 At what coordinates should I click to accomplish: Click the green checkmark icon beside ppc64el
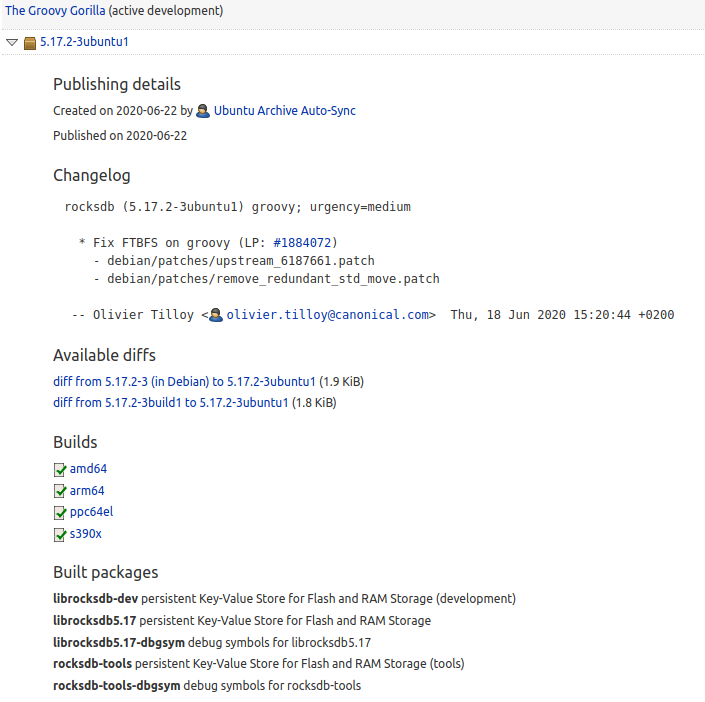pyautogui.click(x=60, y=513)
